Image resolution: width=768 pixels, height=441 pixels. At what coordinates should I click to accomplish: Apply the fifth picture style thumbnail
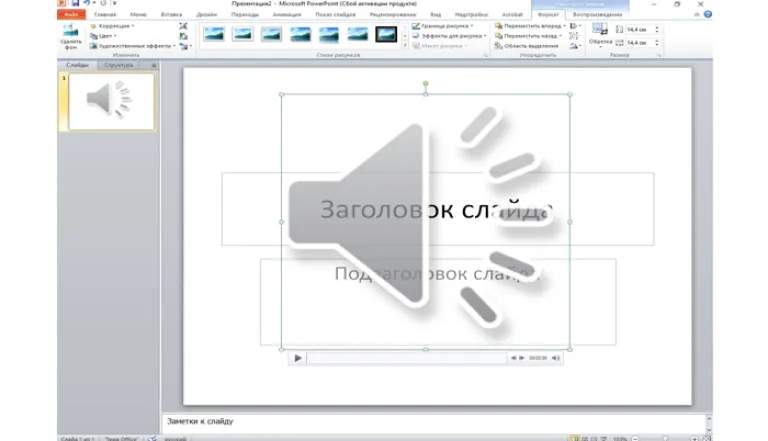tap(329, 34)
